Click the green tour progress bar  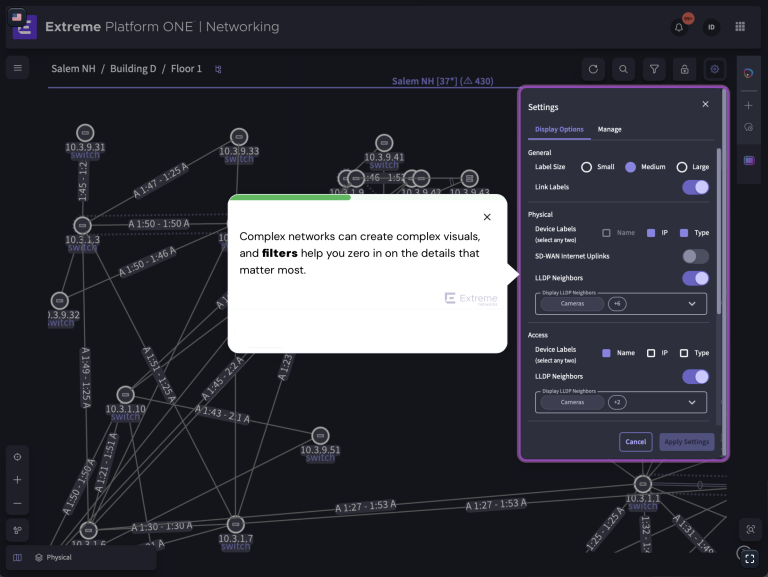coord(290,197)
